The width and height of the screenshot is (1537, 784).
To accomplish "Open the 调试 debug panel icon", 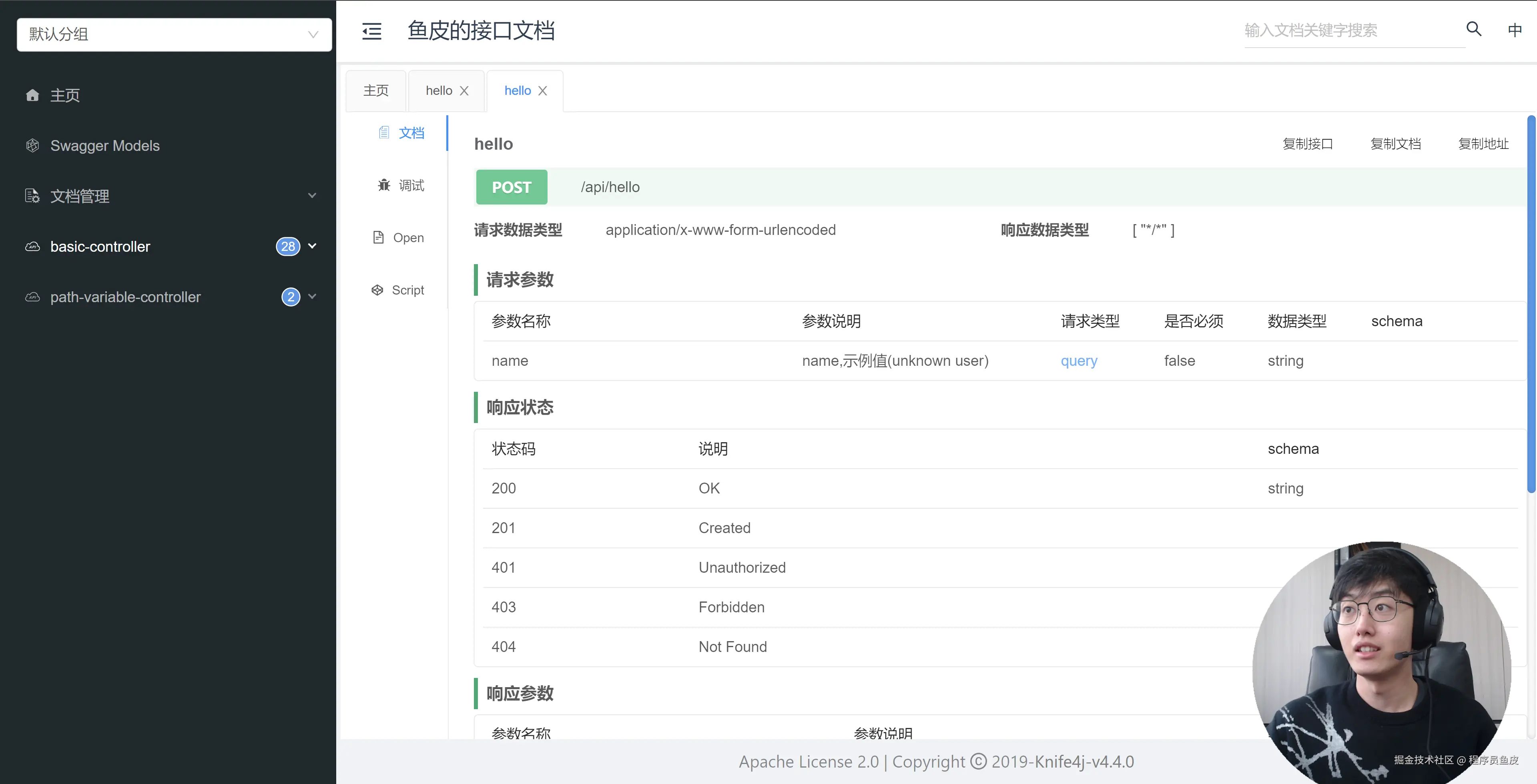I will coord(384,185).
